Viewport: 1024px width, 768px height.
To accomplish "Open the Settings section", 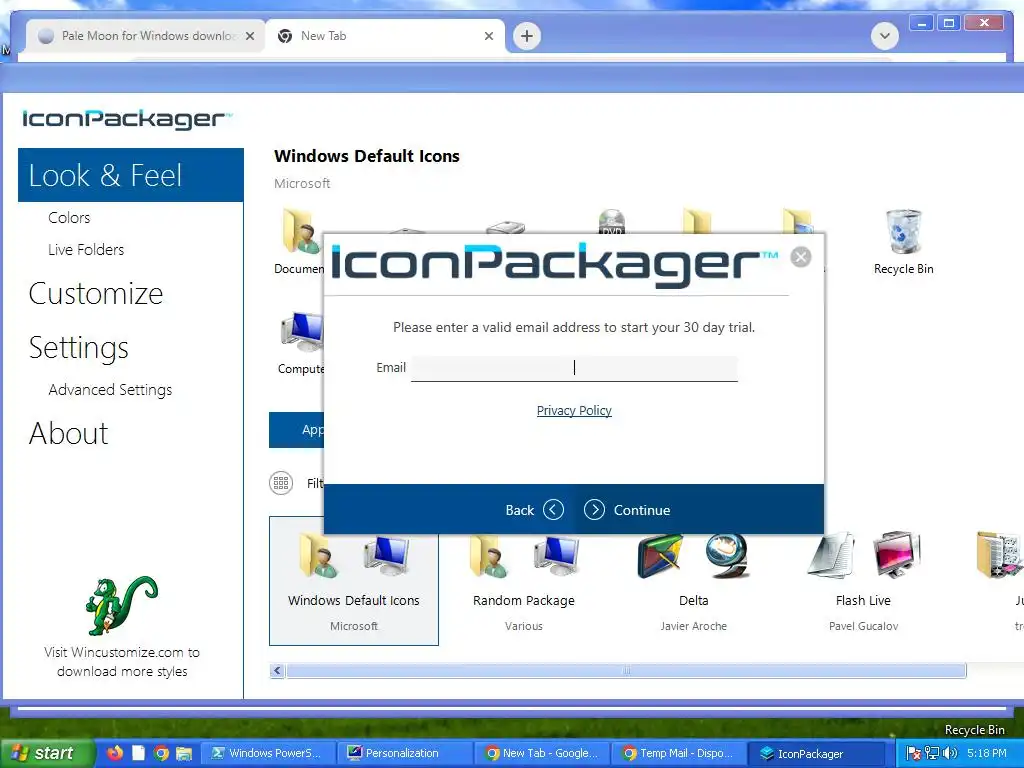I will (78, 348).
